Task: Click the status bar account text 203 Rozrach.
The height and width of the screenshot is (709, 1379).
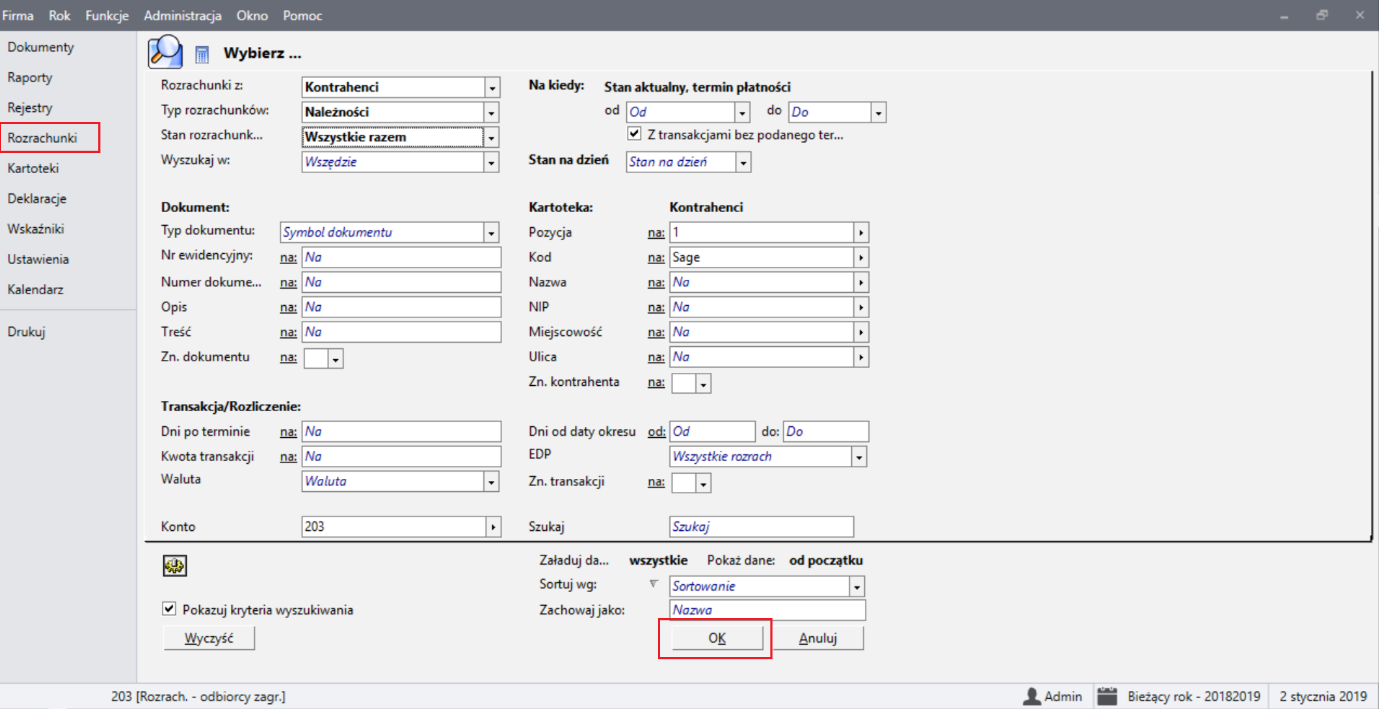Action: pyautogui.click(x=199, y=696)
